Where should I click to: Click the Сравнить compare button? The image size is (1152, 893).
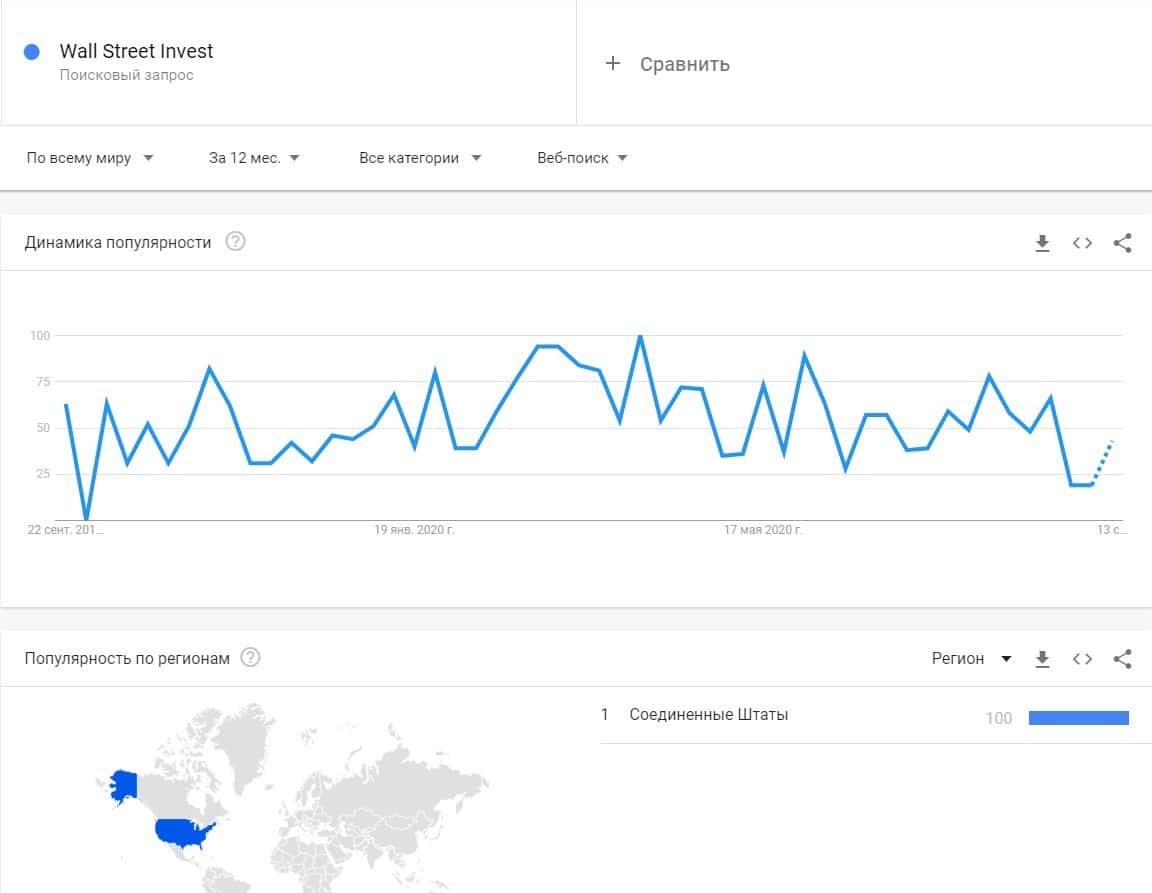[684, 64]
